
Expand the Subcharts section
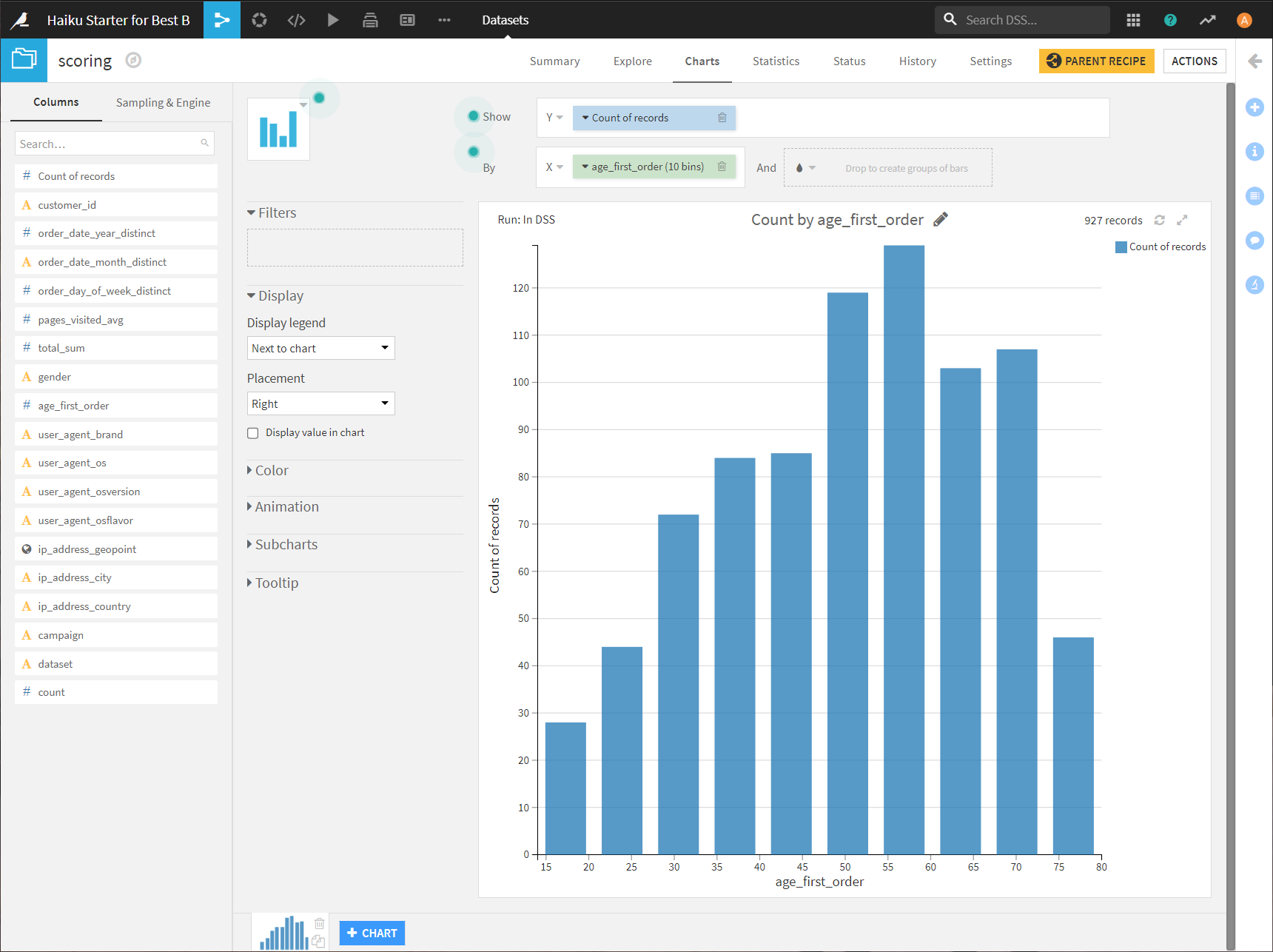tap(282, 544)
